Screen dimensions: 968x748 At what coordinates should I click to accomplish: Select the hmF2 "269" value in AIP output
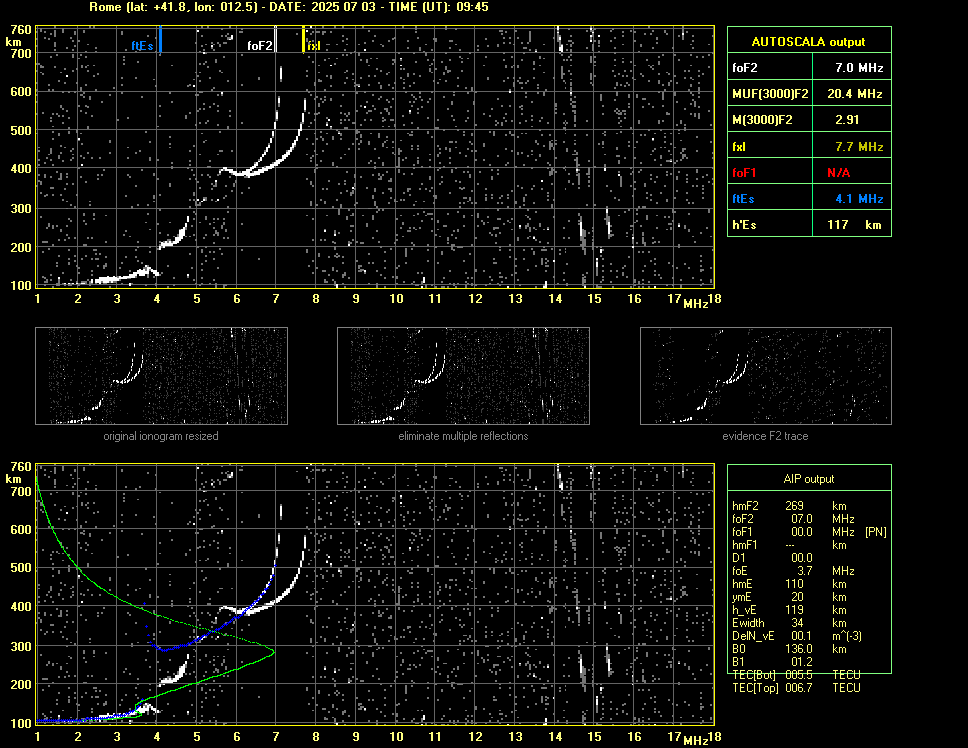click(795, 505)
